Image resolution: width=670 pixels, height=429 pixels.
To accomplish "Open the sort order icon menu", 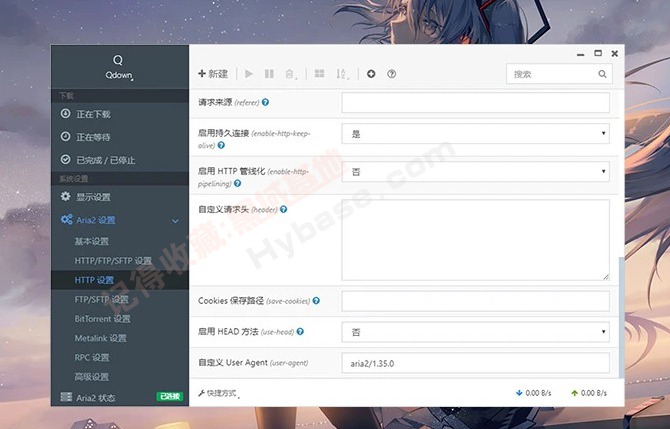I will [x=342, y=74].
